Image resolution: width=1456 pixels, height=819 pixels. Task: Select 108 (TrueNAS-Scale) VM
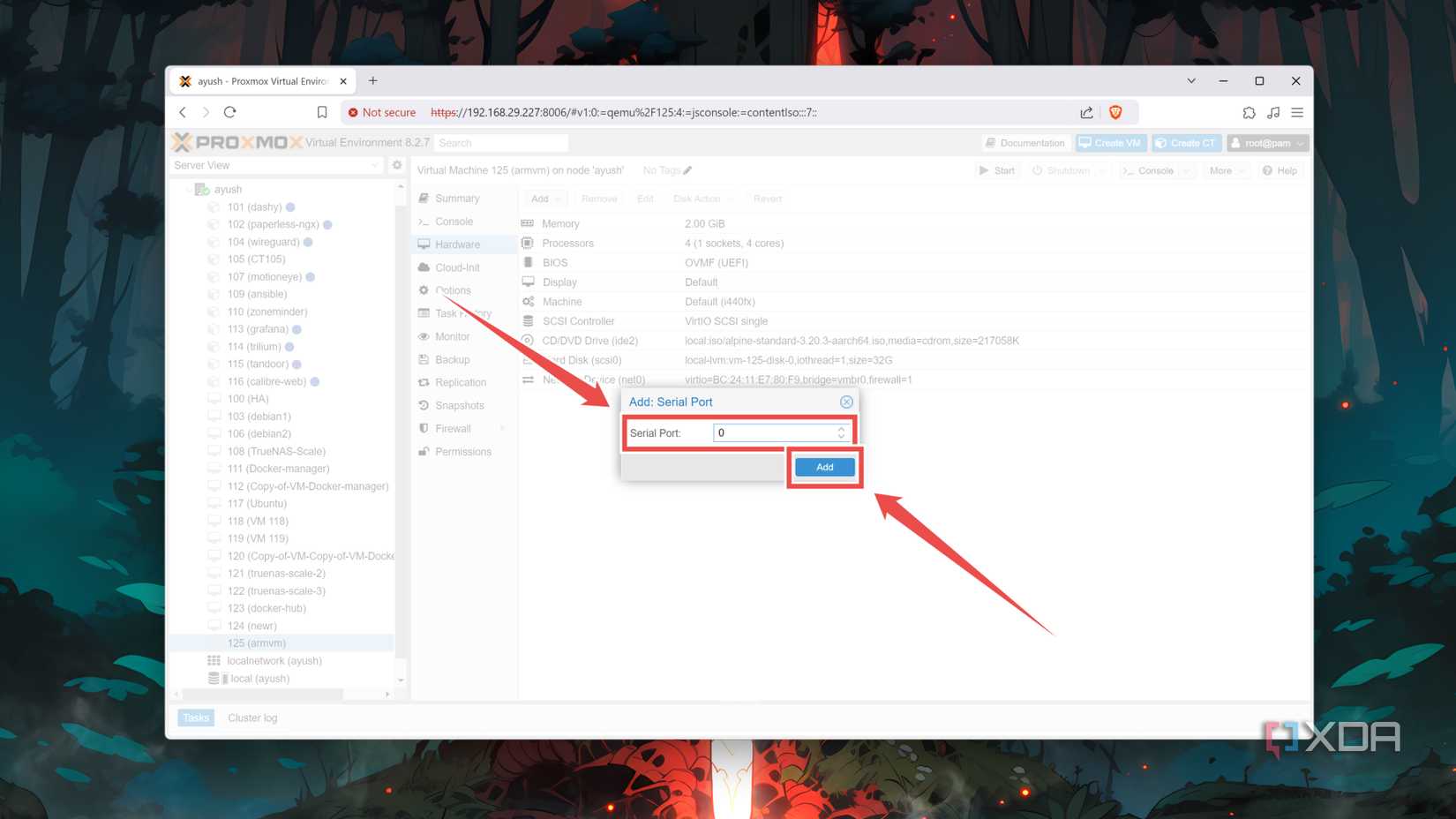click(276, 451)
